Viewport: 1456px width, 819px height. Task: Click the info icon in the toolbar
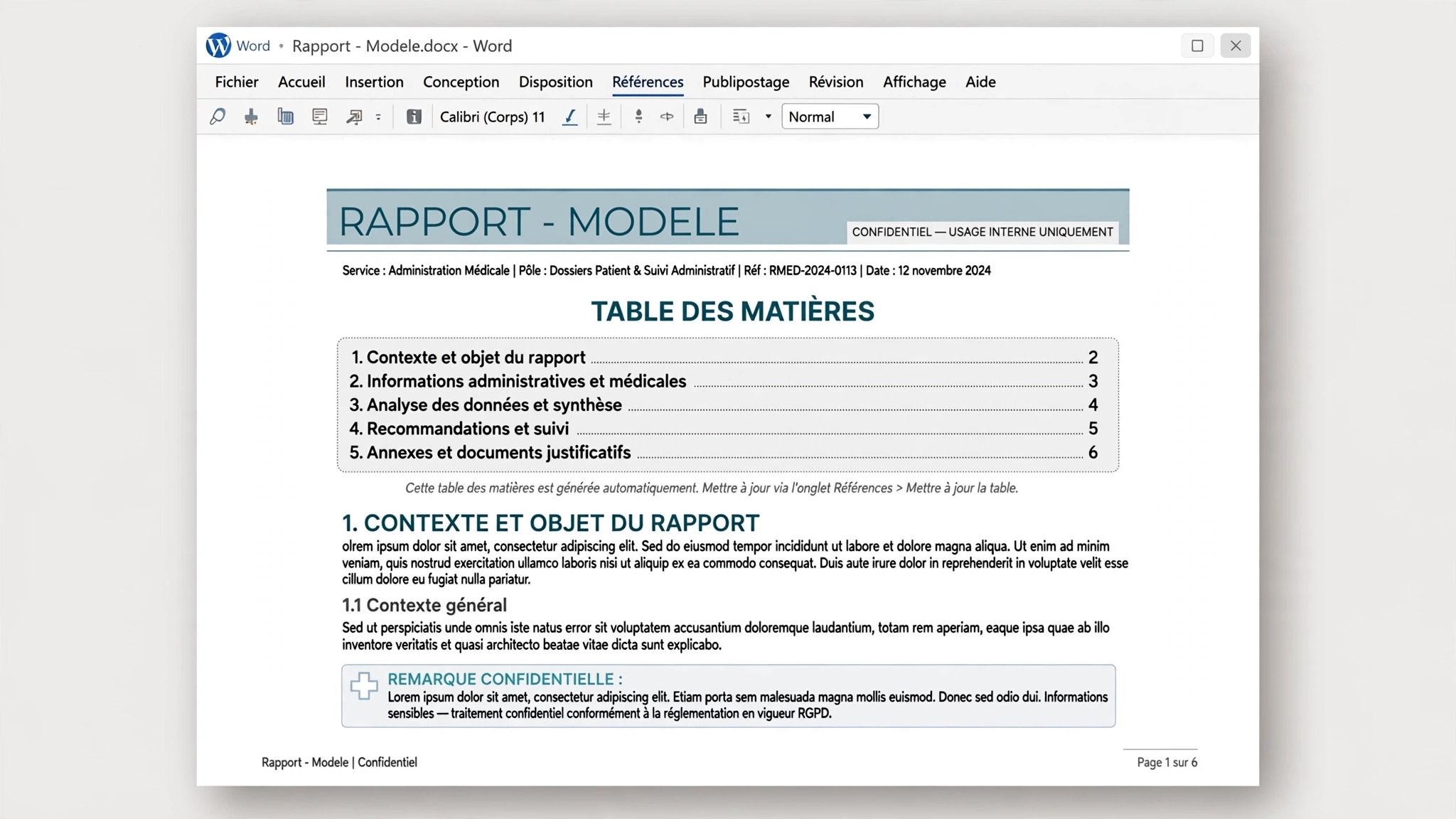[x=414, y=117]
